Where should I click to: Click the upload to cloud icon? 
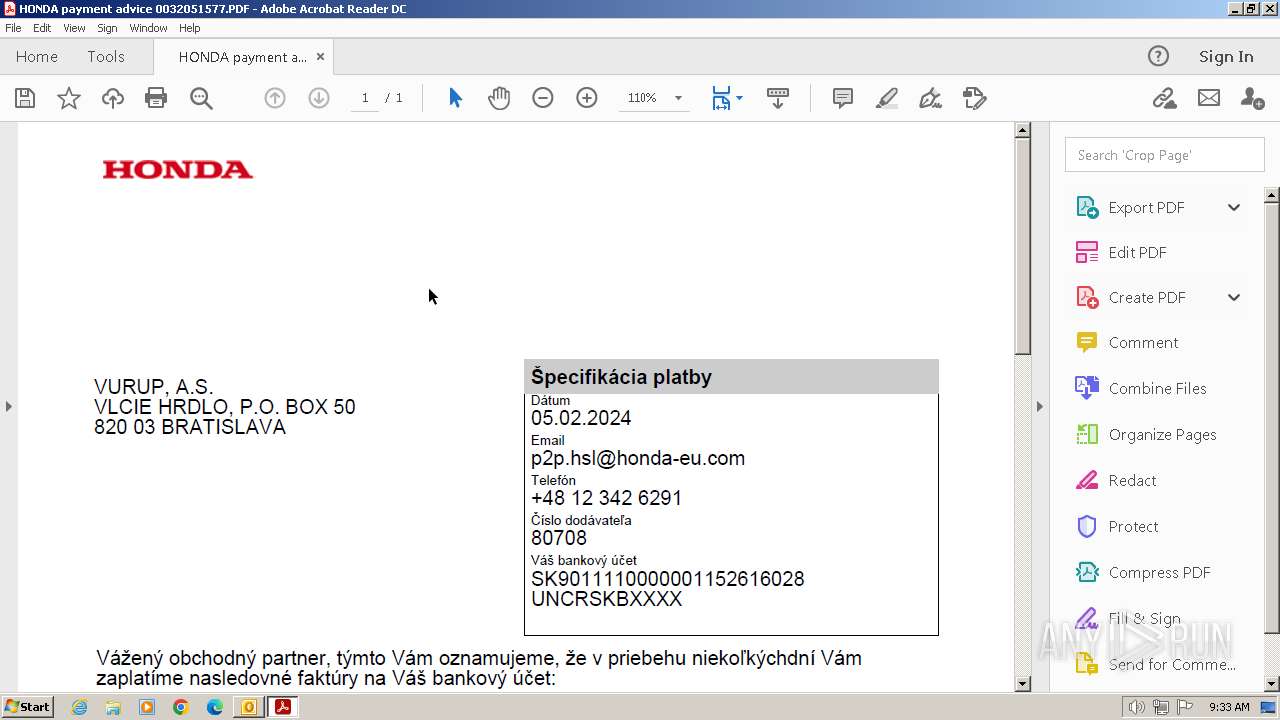[x=113, y=98]
